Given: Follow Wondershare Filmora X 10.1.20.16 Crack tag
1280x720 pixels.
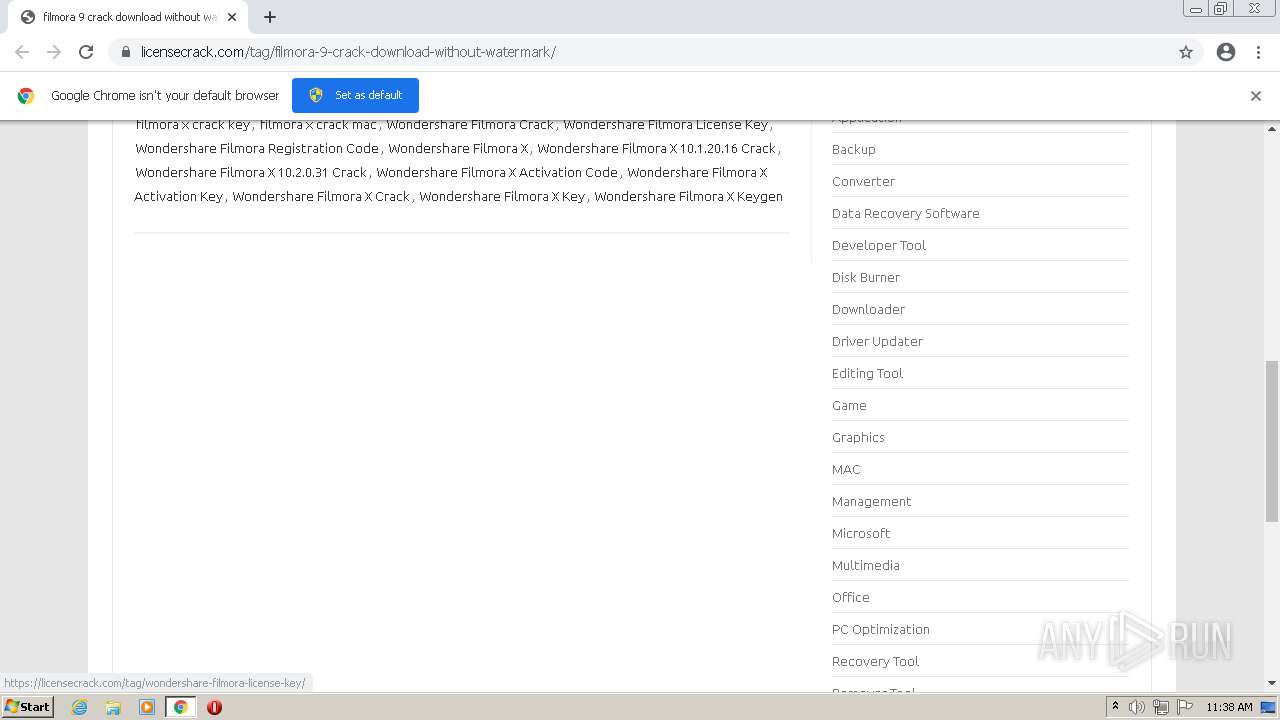Looking at the screenshot, I should tap(656, 148).
